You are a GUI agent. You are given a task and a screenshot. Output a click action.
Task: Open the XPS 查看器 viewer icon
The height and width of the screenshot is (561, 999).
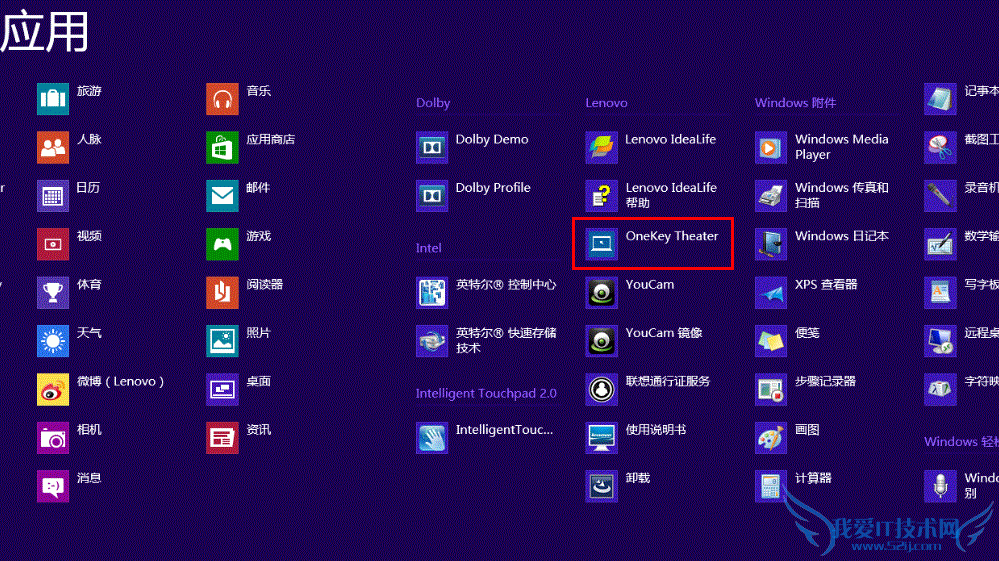click(771, 292)
